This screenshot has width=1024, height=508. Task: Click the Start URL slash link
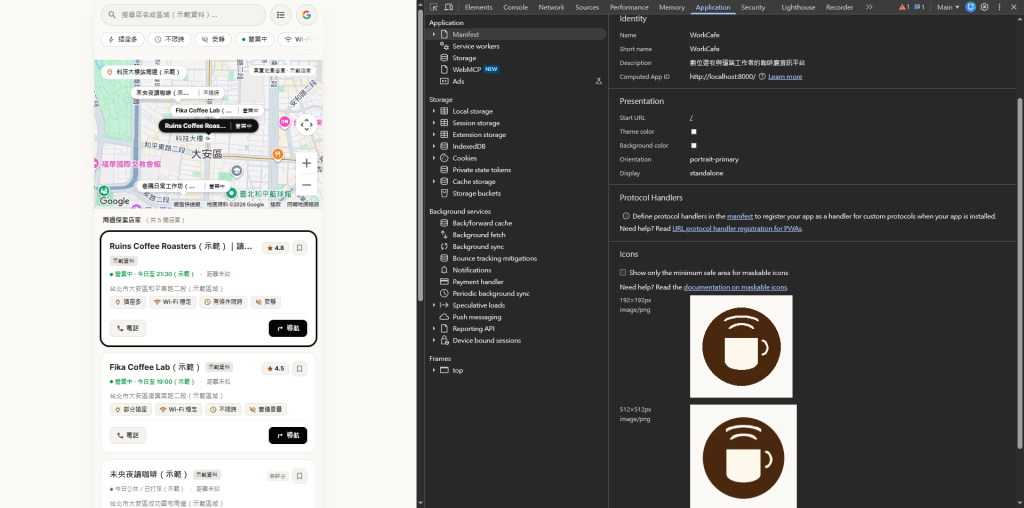click(x=691, y=118)
